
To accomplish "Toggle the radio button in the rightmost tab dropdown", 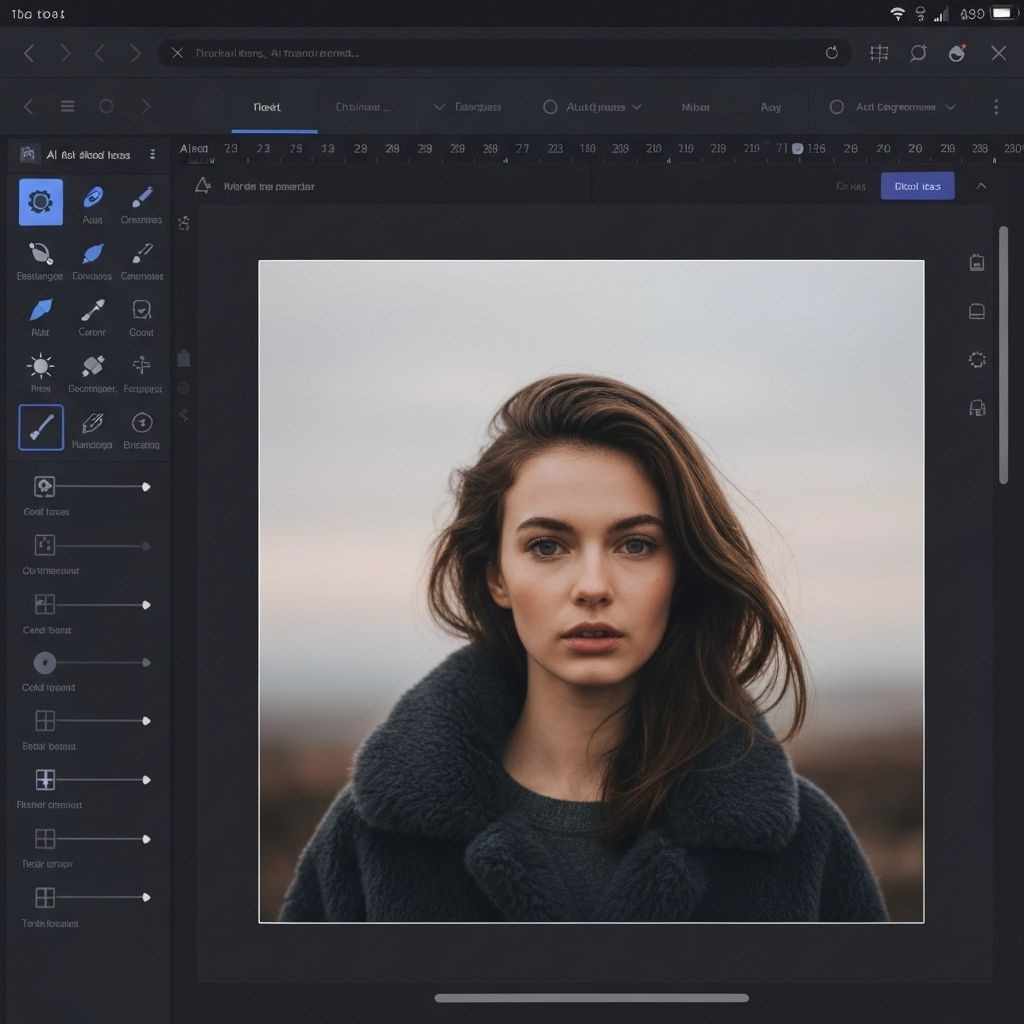I will point(837,107).
